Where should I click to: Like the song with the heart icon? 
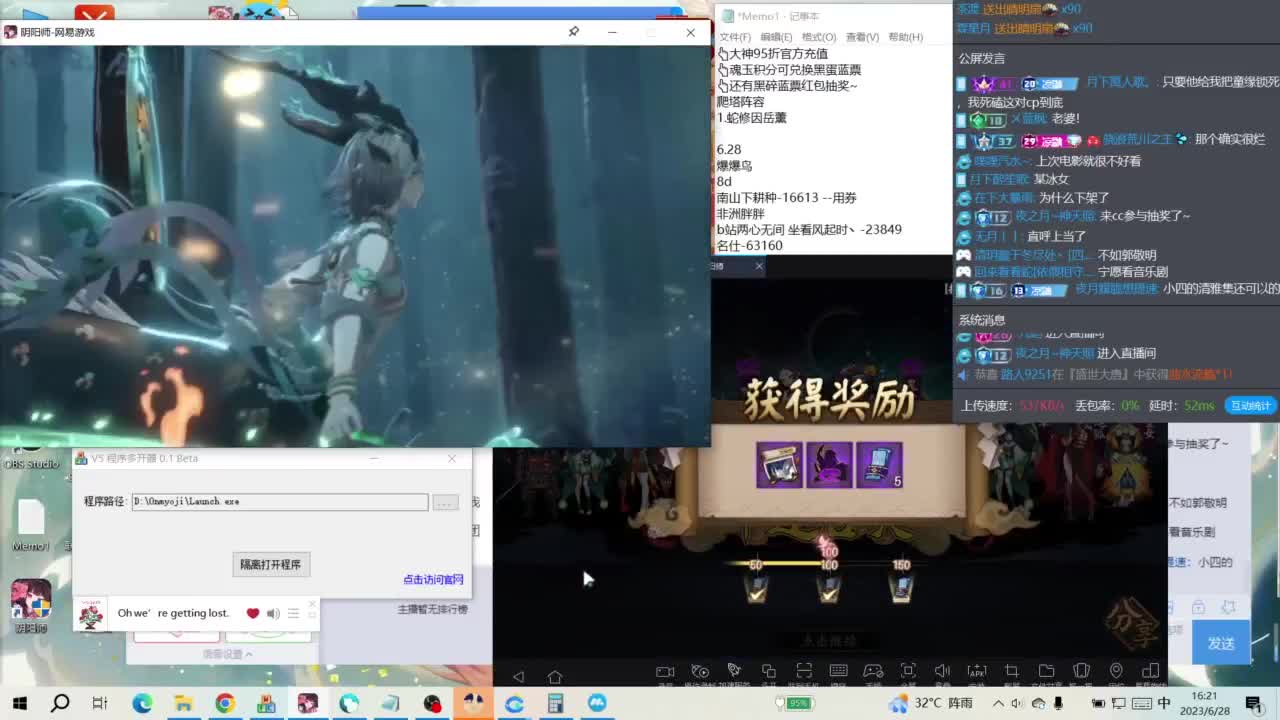click(253, 613)
